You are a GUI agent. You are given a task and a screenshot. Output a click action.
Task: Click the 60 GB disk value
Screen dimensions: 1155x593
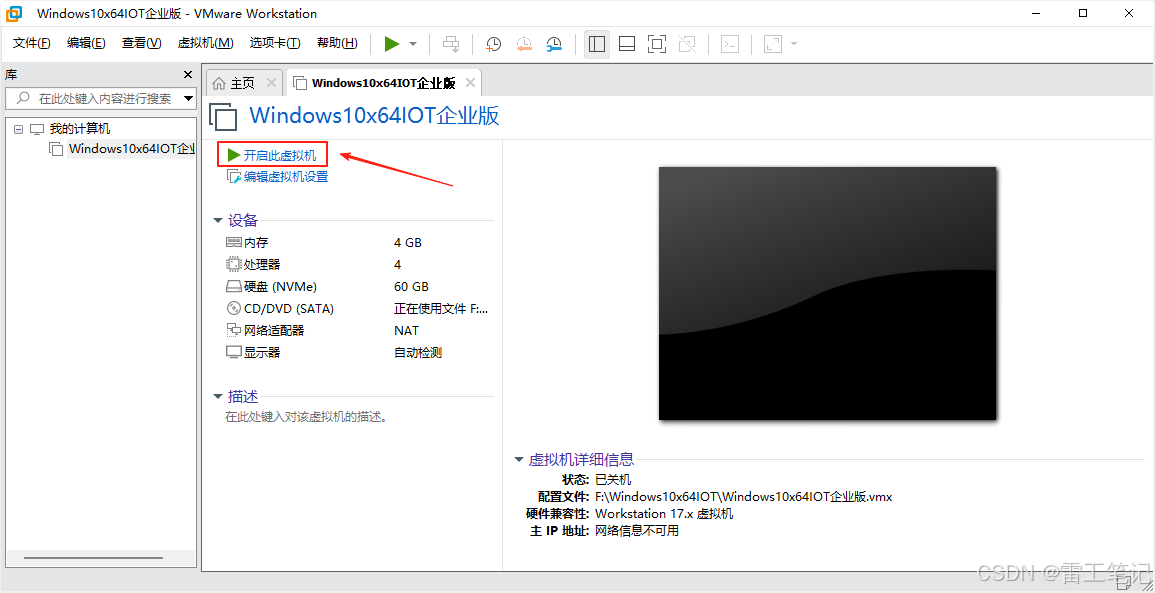click(x=411, y=287)
